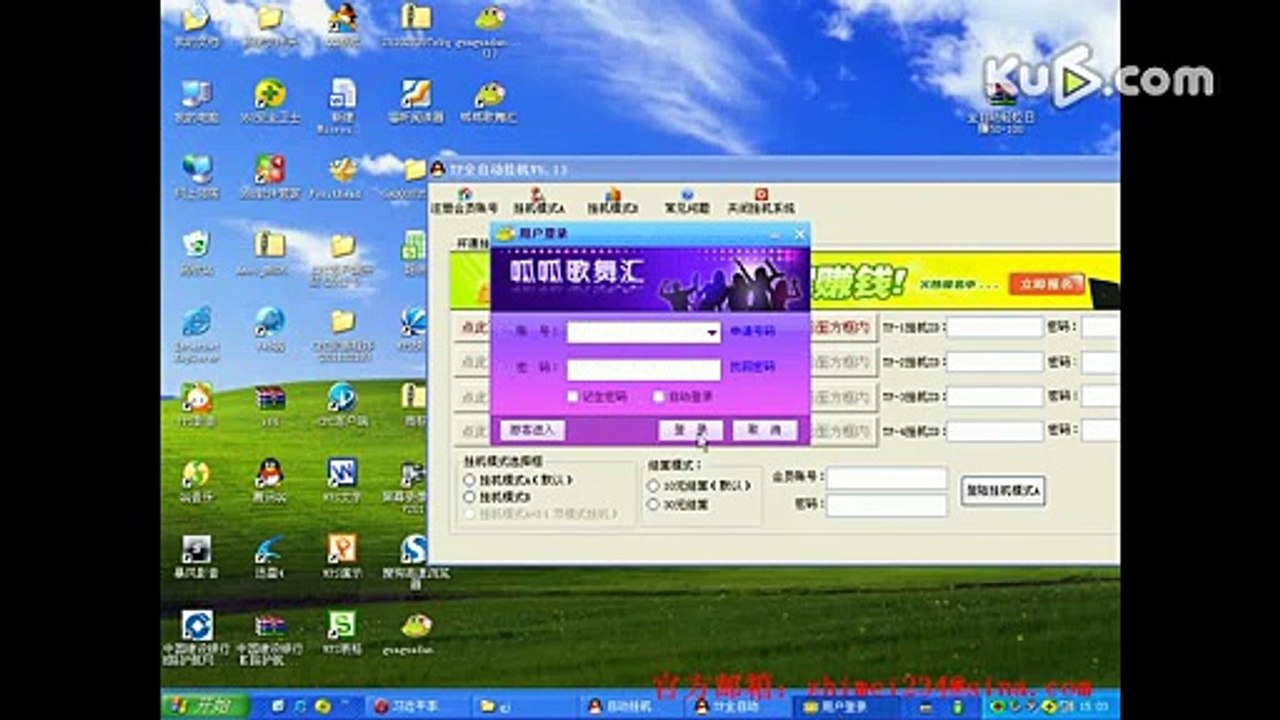Open the 找回密码 link
The width and height of the screenshot is (1280, 720).
[x=752, y=367]
